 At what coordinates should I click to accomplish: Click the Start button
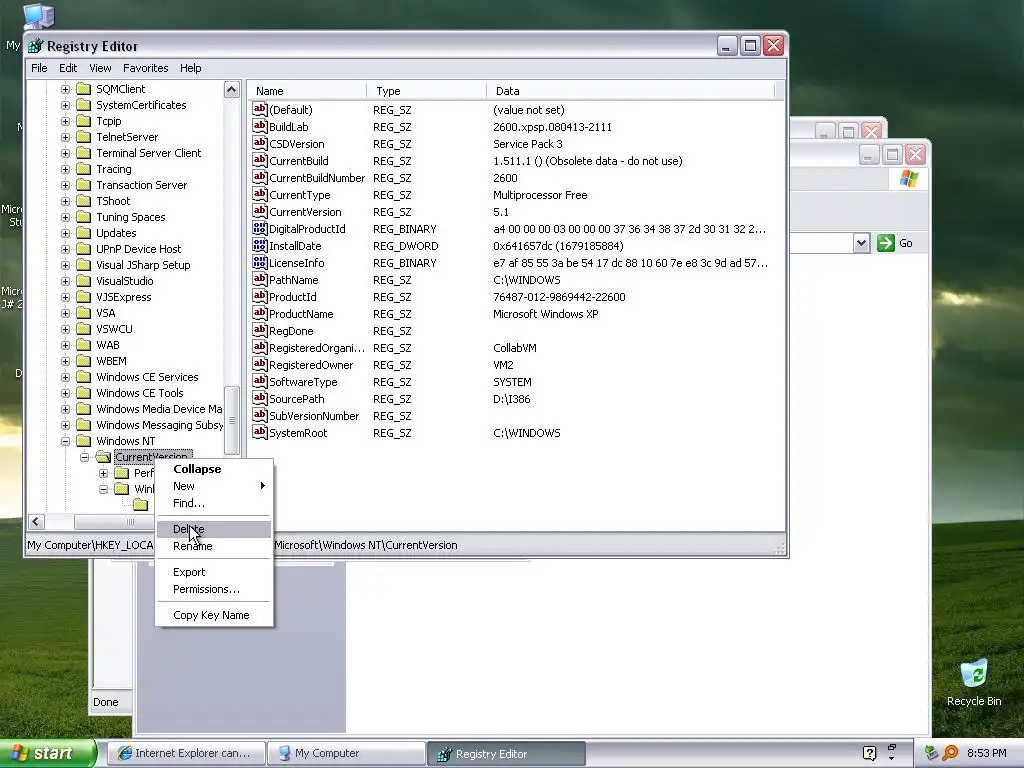tap(48, 753)
